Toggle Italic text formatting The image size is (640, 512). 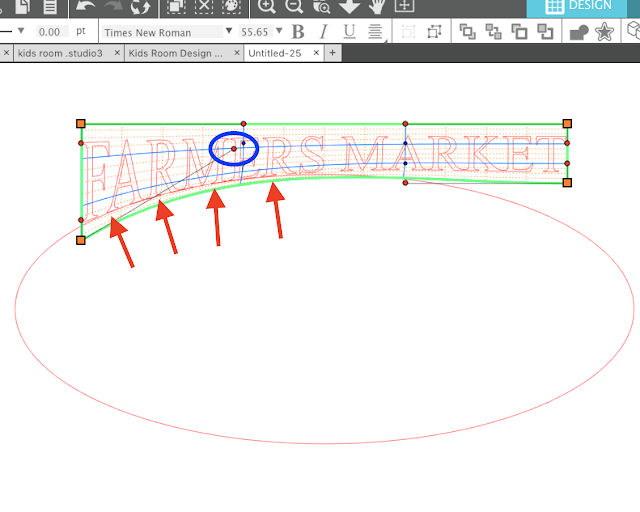click(324, 32)
